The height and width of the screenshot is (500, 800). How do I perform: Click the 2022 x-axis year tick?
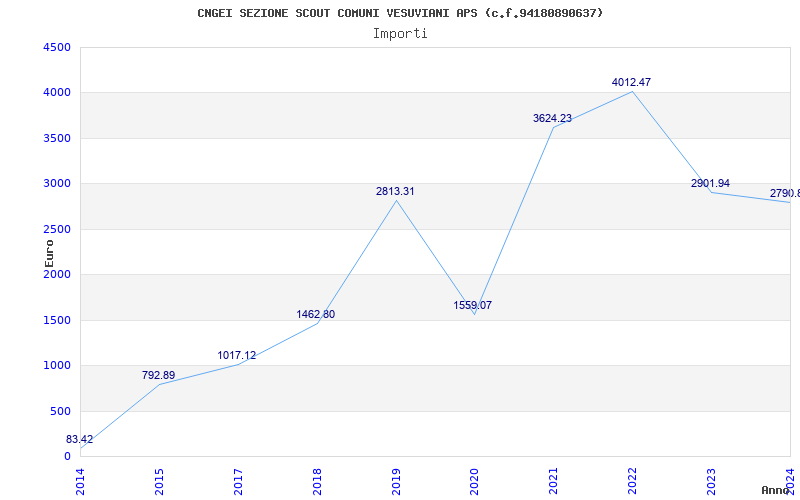coord(633,481)
